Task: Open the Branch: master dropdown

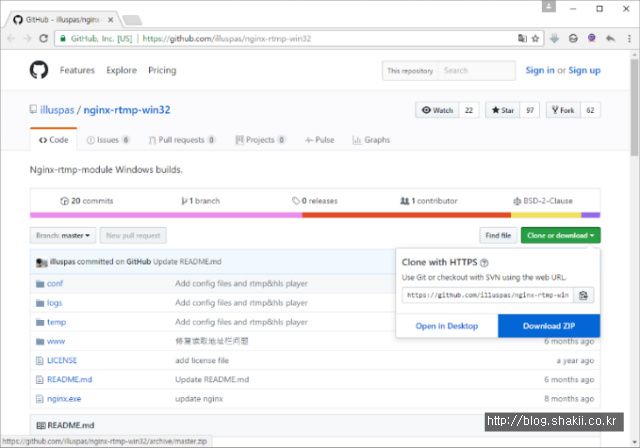Action: [63, 235]
